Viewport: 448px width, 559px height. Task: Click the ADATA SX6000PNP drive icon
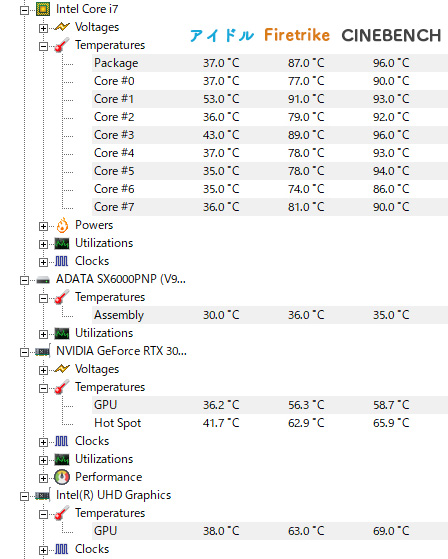pos(43,280)
